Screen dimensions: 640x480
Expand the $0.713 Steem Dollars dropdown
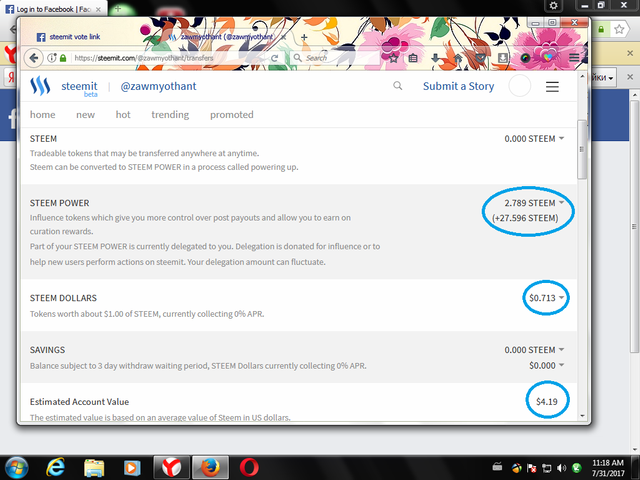pos(547,298)
